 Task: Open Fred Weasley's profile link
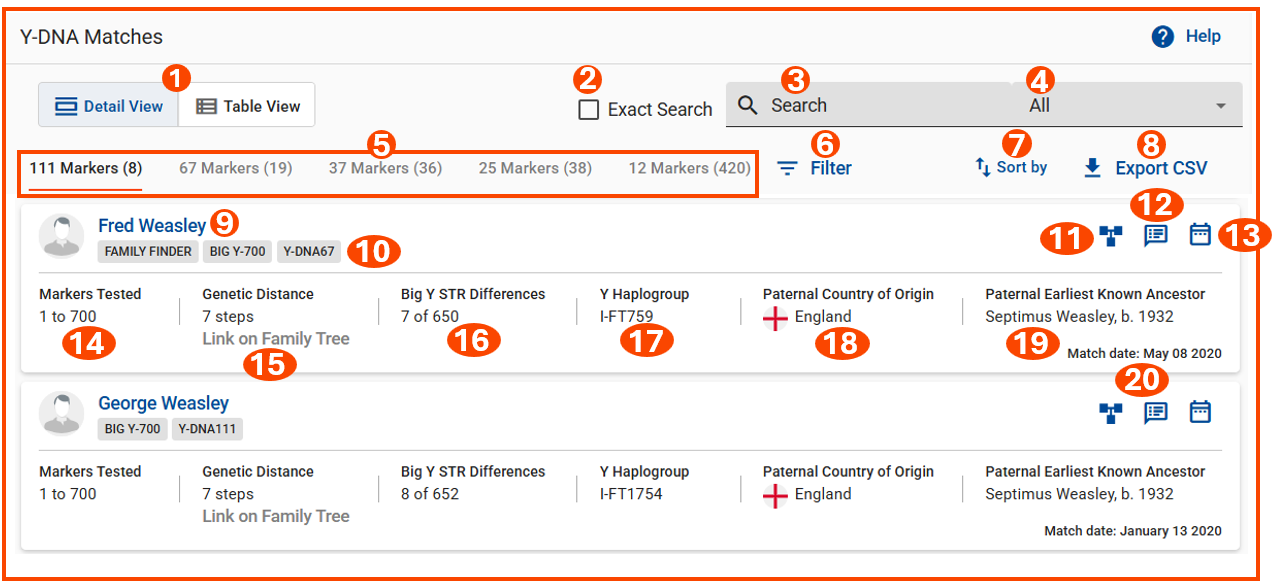pyautogui.click(x=152, y=226)
